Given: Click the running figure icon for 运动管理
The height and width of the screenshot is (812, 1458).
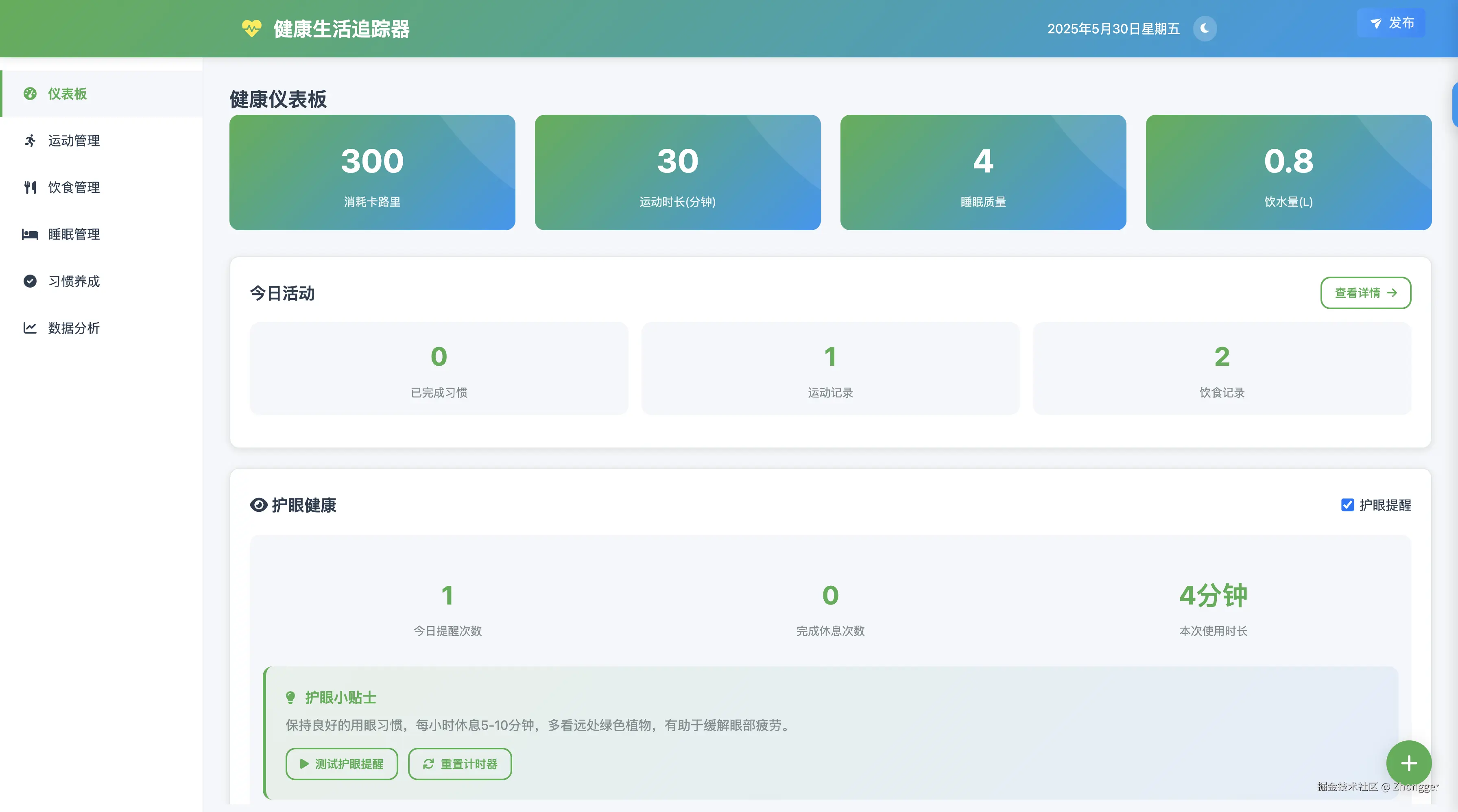Looking at the screenshot, I should [30, 140].
